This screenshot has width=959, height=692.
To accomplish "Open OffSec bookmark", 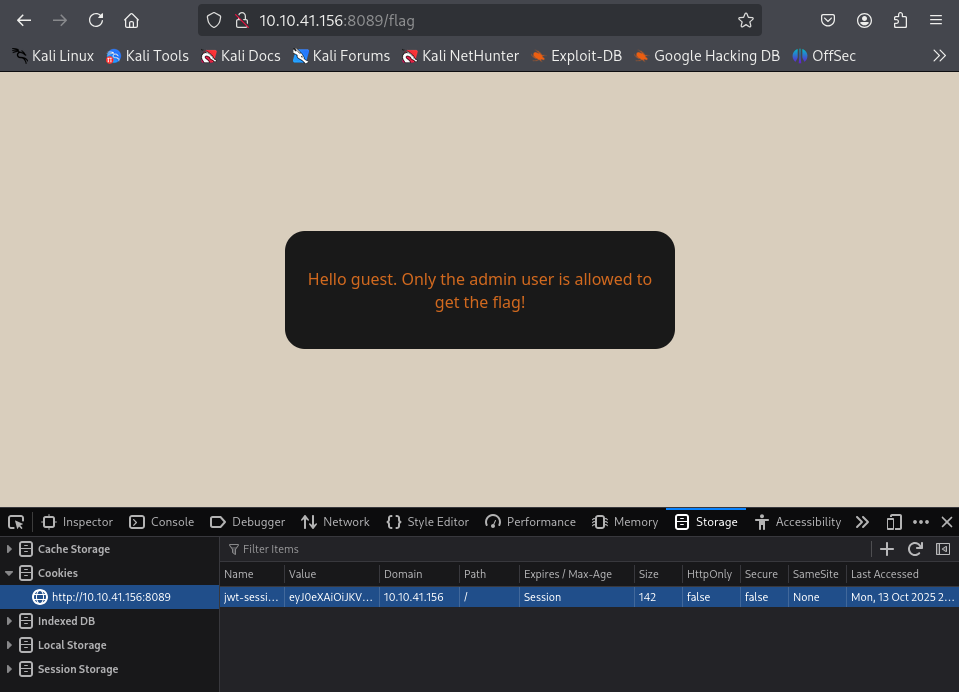I will point(824,56).
